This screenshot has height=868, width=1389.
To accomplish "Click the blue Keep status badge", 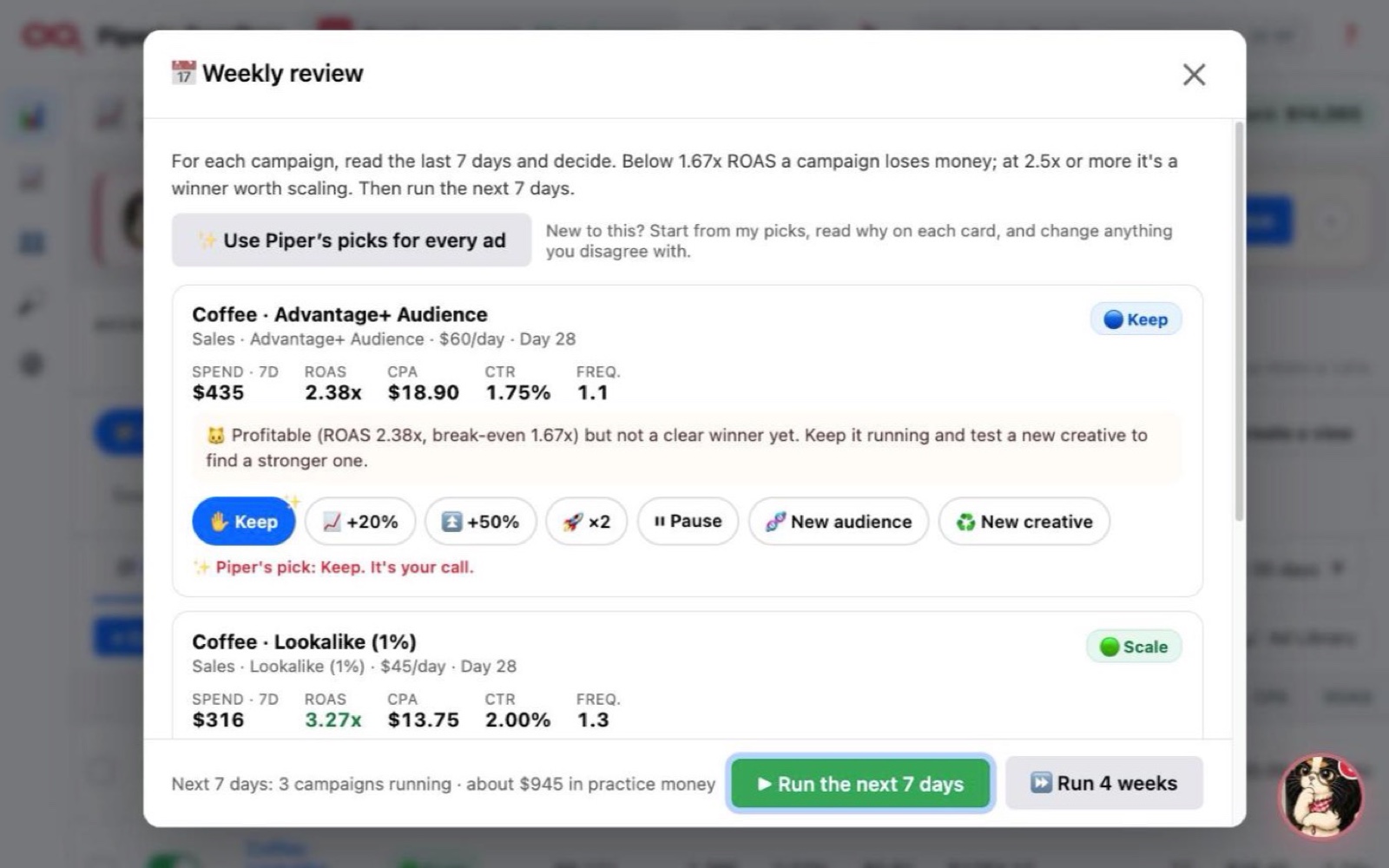I will click(x=1136, y=319).
